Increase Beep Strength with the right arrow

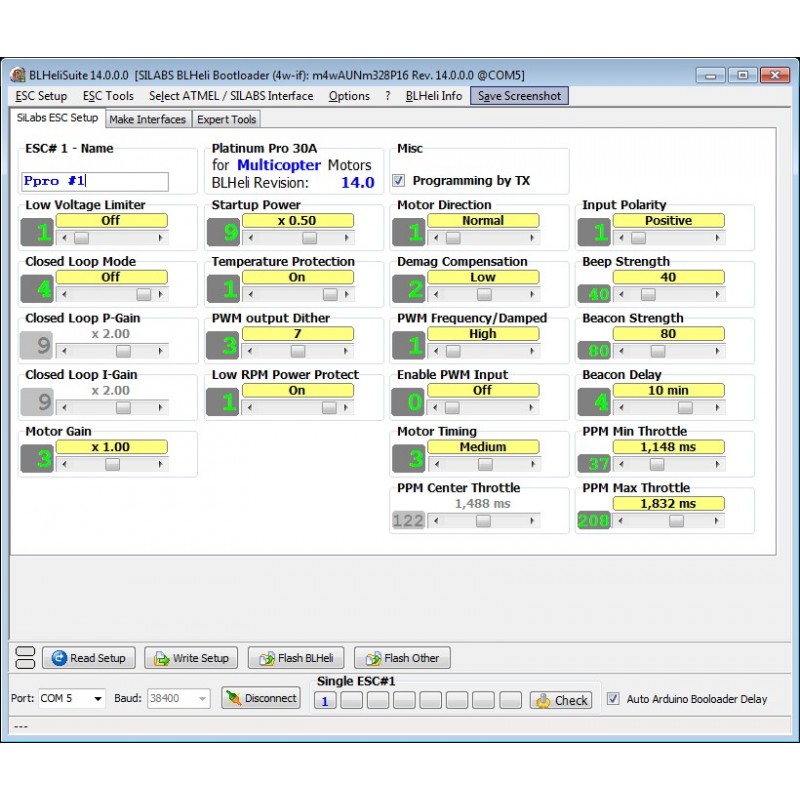coord(718,294)
